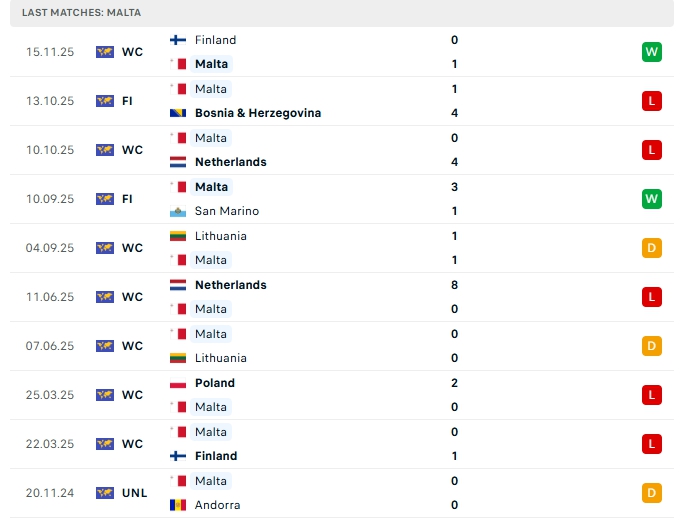Image resolution: width=682 pixels, height=520 pixels.
Task: Click the San Marino flag icon
Action: pos(178,211)
